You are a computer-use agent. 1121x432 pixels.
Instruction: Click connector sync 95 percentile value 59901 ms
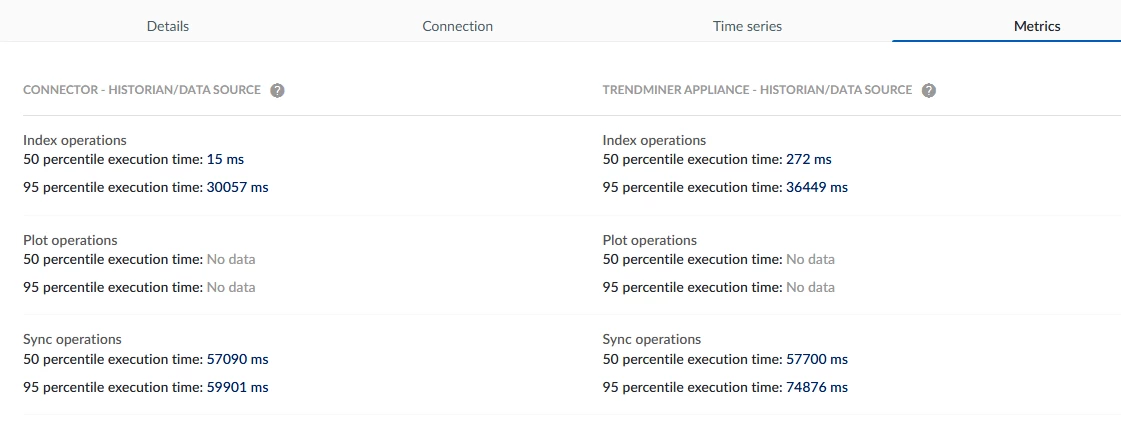coord(237,387)
